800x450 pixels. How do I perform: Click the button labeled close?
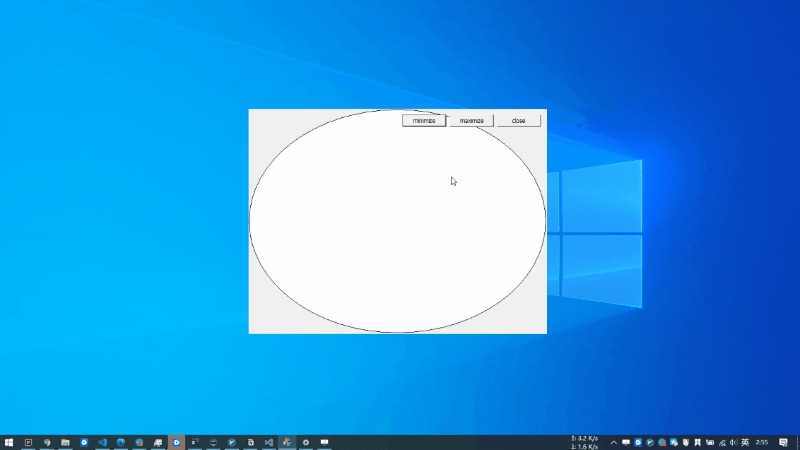point(518,121)
